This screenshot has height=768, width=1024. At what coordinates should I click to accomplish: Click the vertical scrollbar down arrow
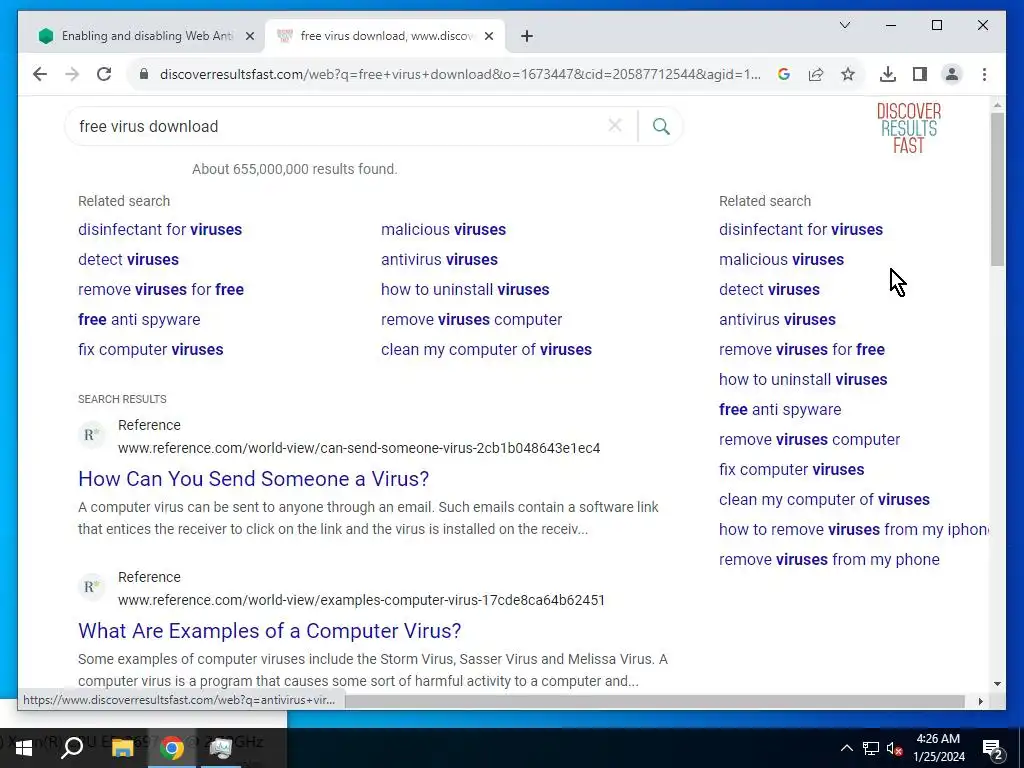pos(997,684)
